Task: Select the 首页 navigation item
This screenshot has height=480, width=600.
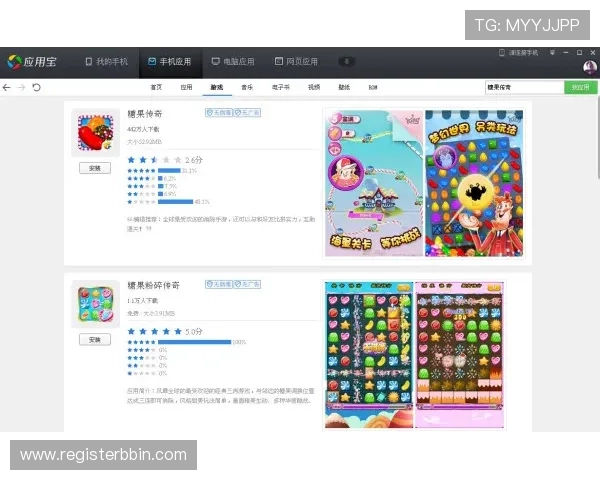Action: click(156, 87)
